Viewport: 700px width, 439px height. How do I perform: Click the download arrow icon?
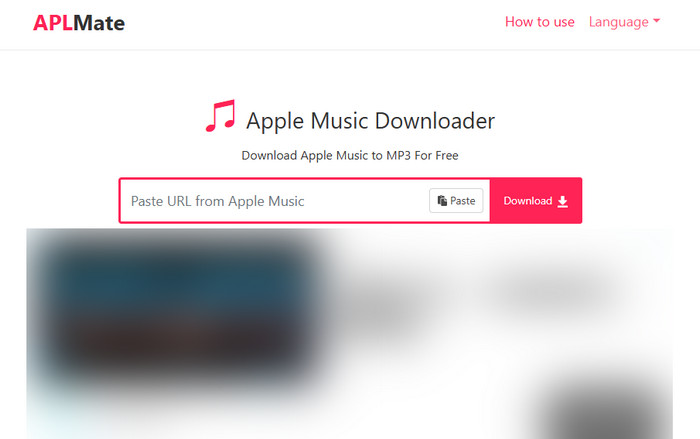point(563,201)
